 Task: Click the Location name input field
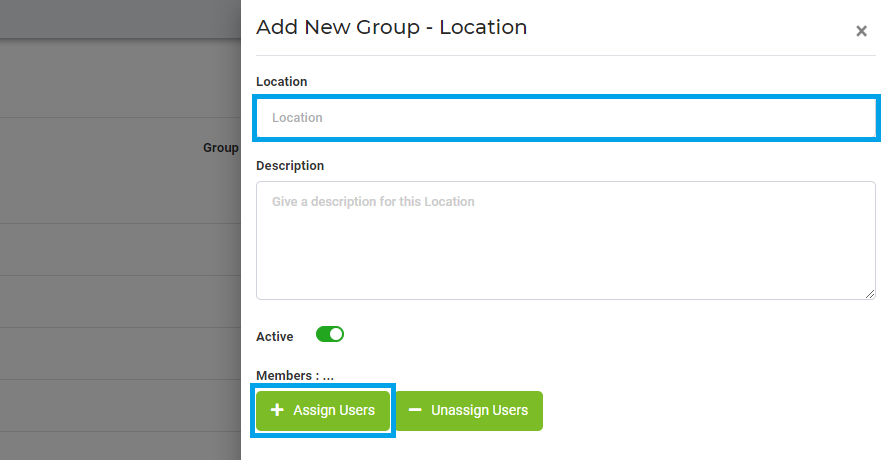coord(566,118)
